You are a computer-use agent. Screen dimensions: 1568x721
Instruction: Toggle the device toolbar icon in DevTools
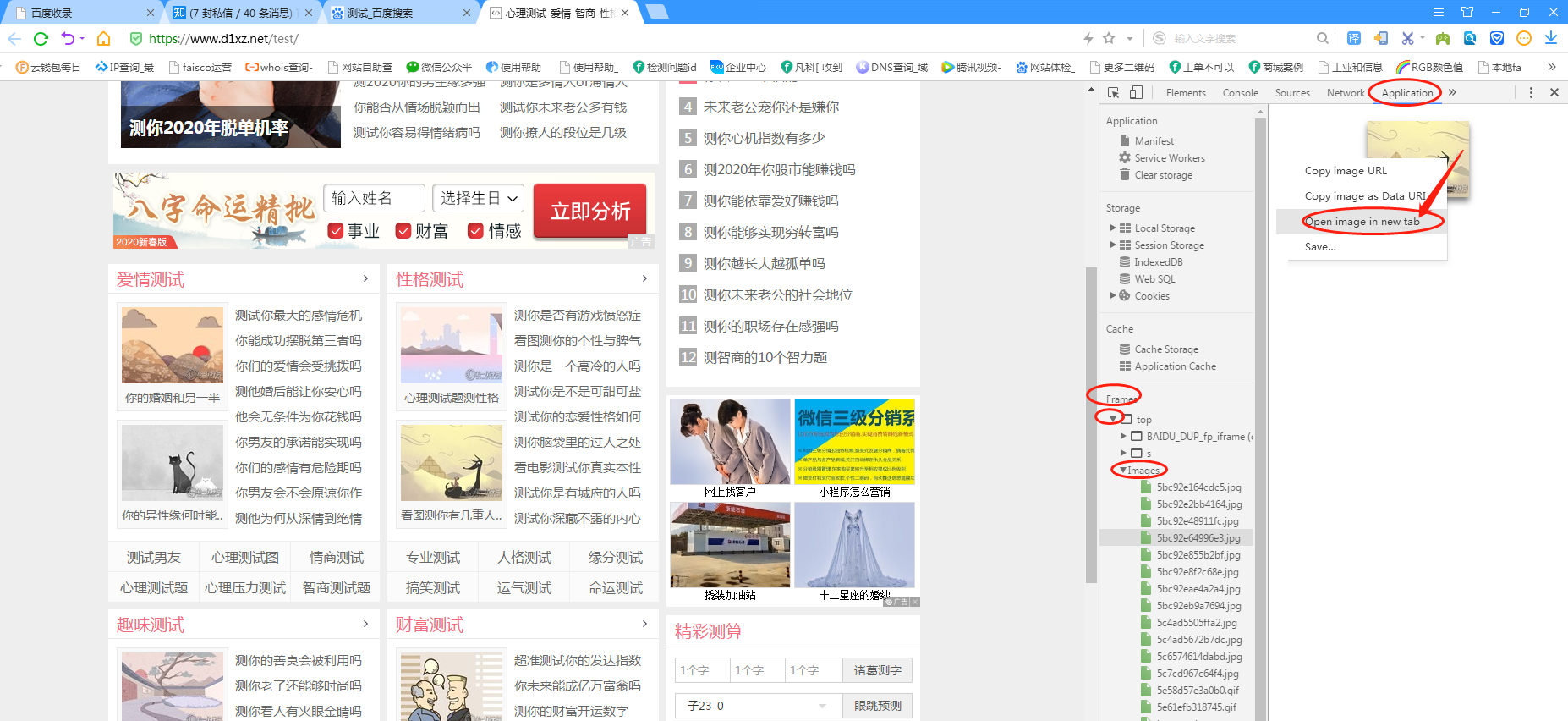click(x=1136, y=93)
